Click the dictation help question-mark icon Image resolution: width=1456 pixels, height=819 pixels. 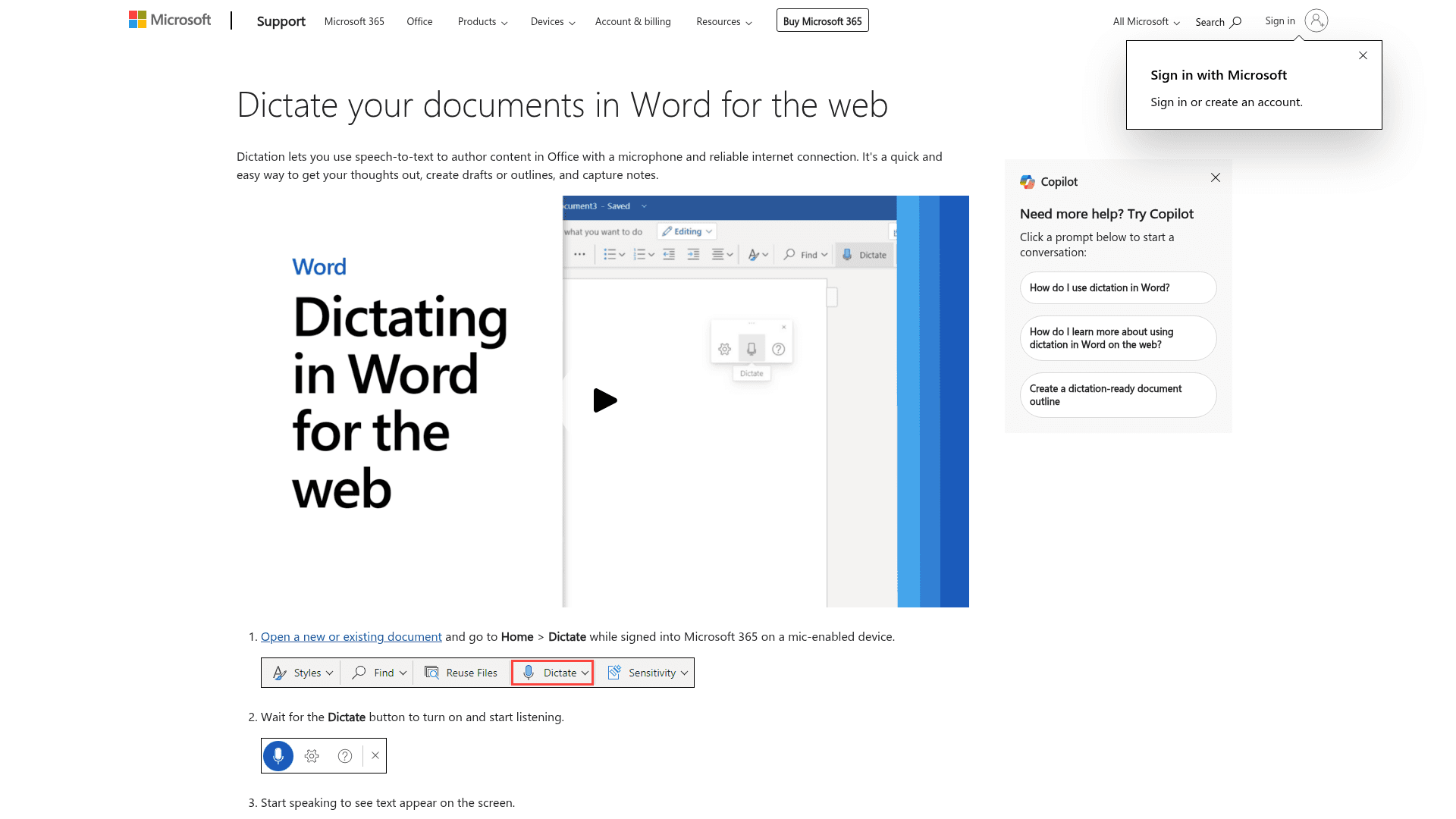[345, 756]
